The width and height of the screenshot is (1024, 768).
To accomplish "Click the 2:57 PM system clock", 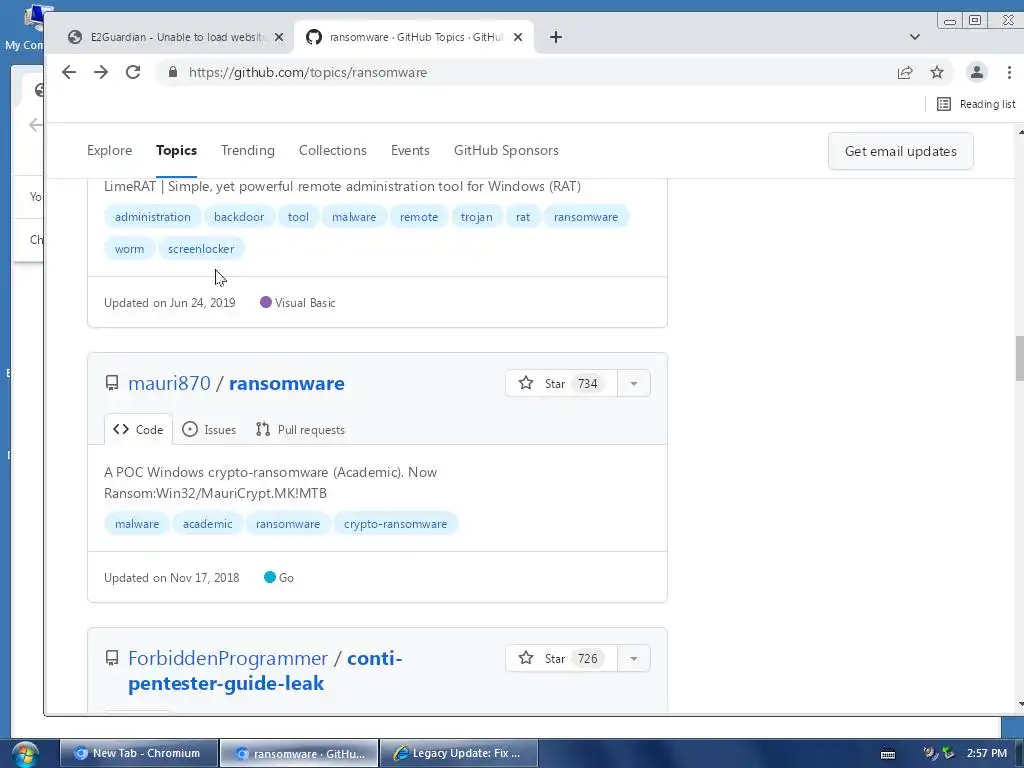I will click(x=987, y=753).
